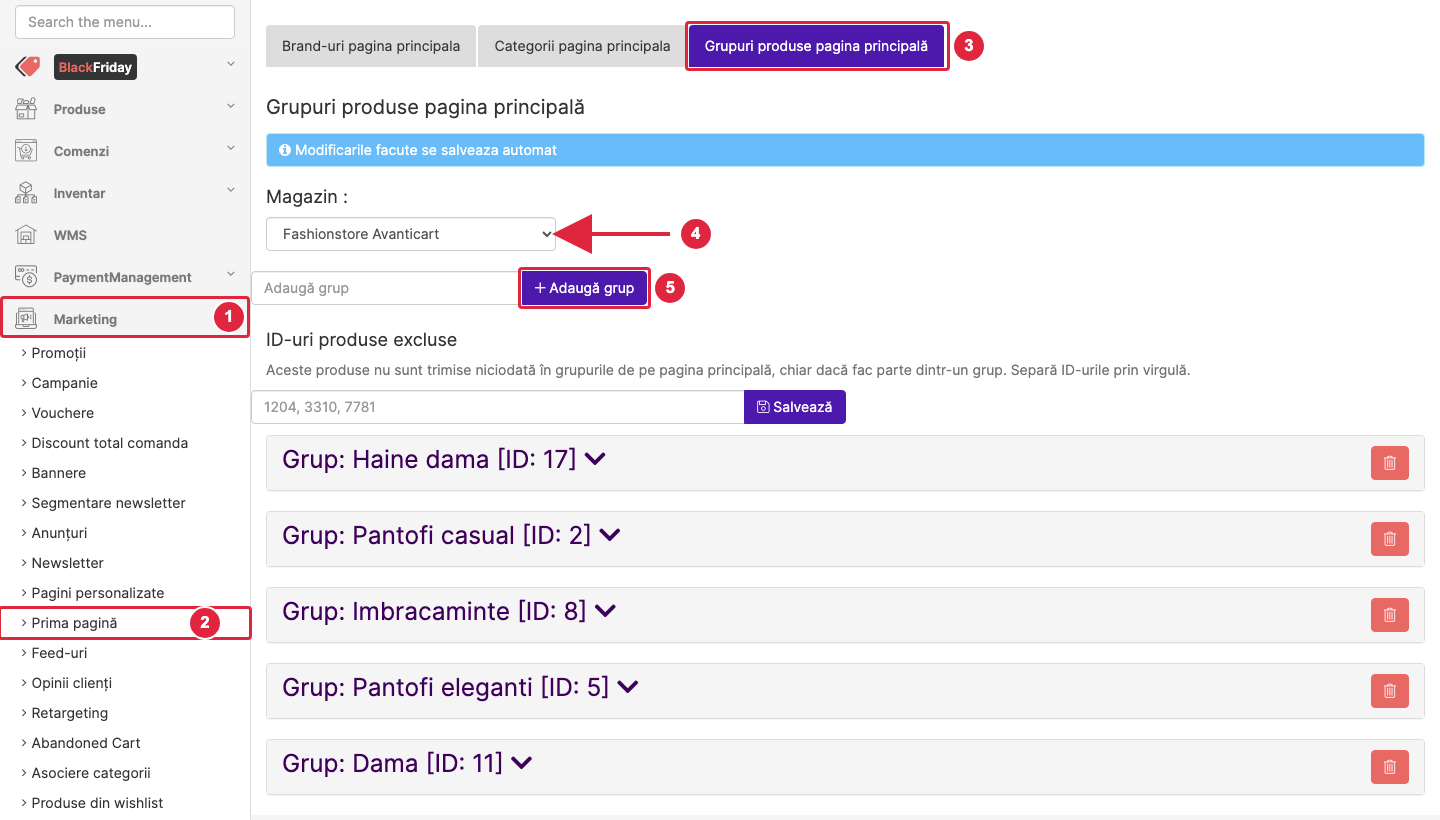Open the Prima pagină menu item
The width and height of the screenshot is (1440, 820).
click(x=74, y=623)
